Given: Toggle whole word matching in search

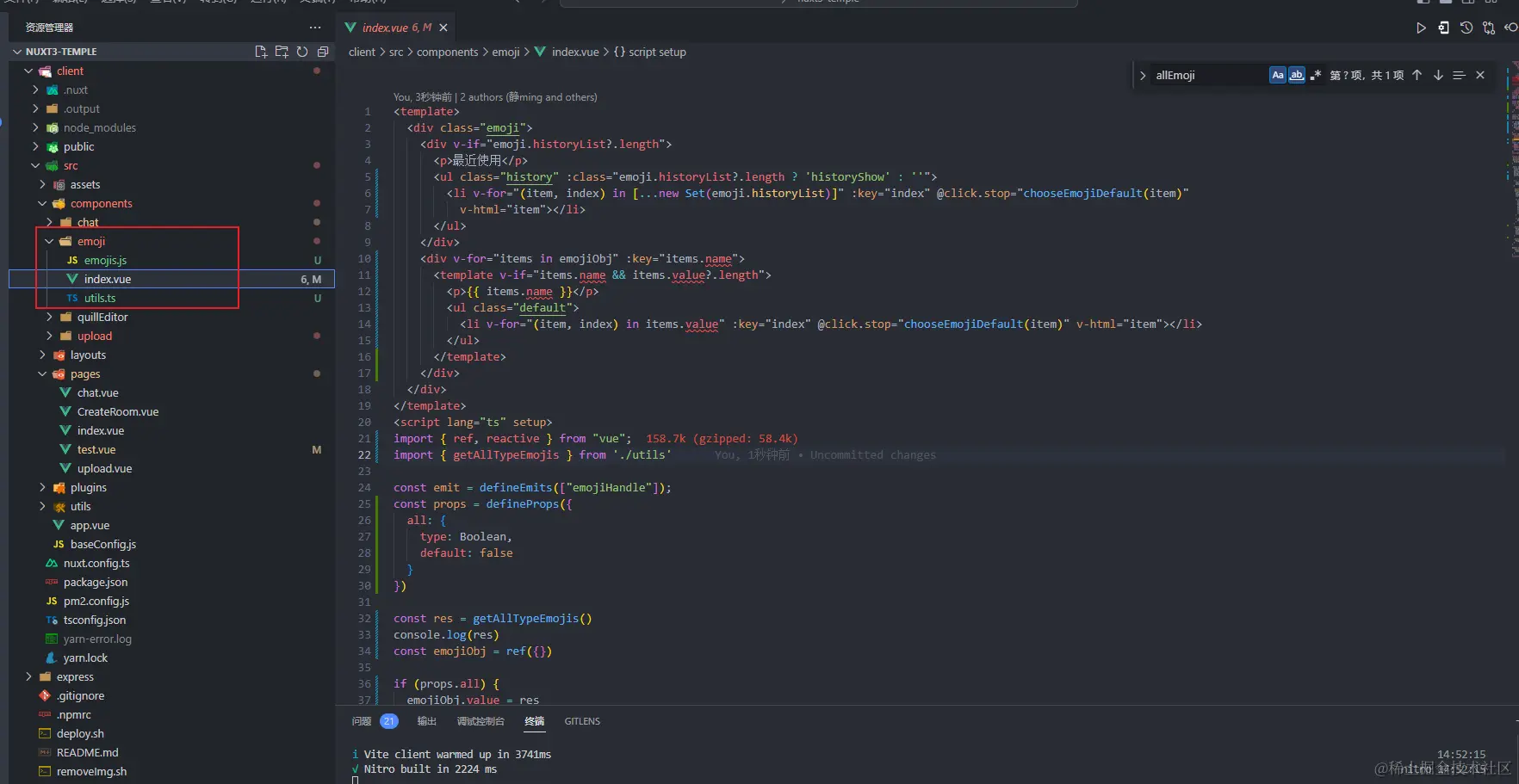Looking at the screenshot, I should pos(1297,75).
